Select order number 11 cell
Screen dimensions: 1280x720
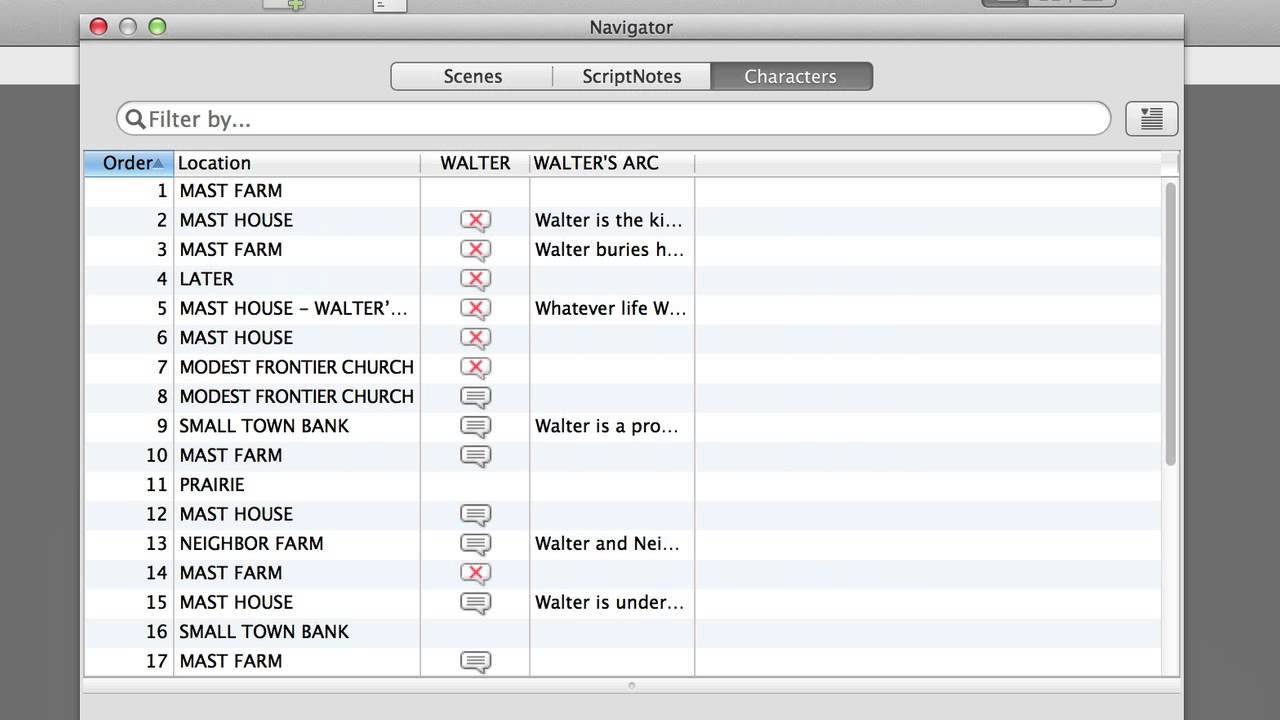[x=129, y=485]
